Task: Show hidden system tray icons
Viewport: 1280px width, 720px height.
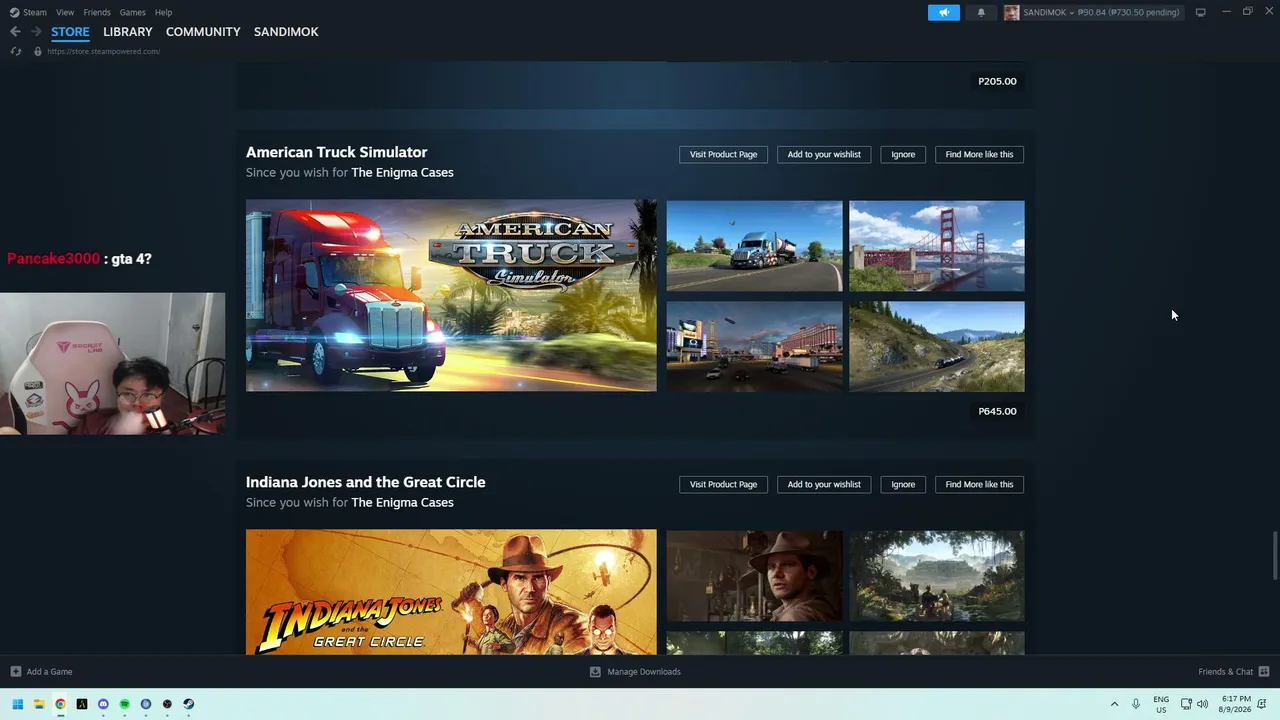Action: [x=1114, y=704]
